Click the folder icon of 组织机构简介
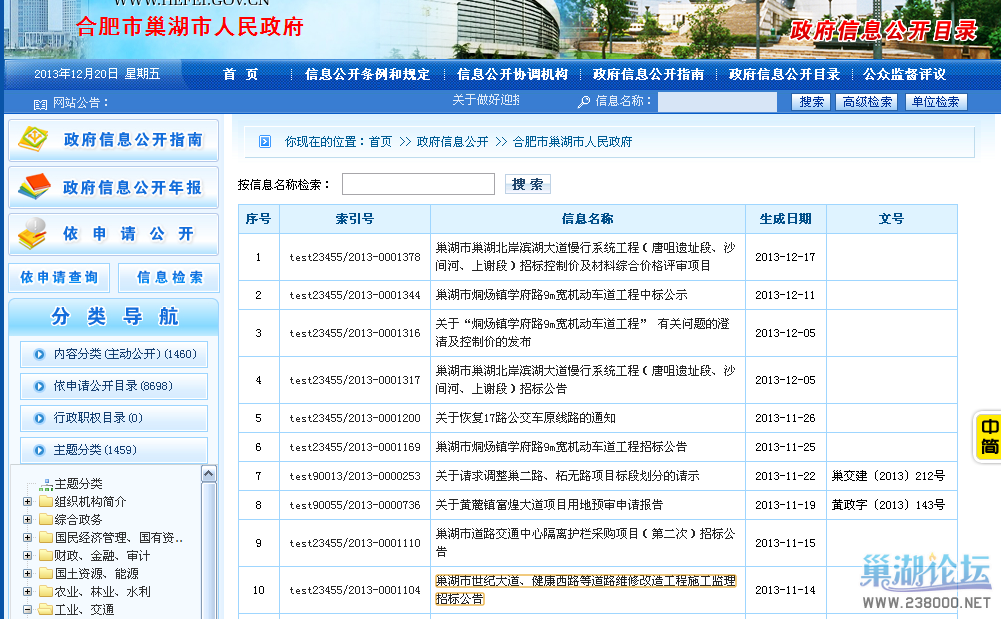 coord(45,501)
